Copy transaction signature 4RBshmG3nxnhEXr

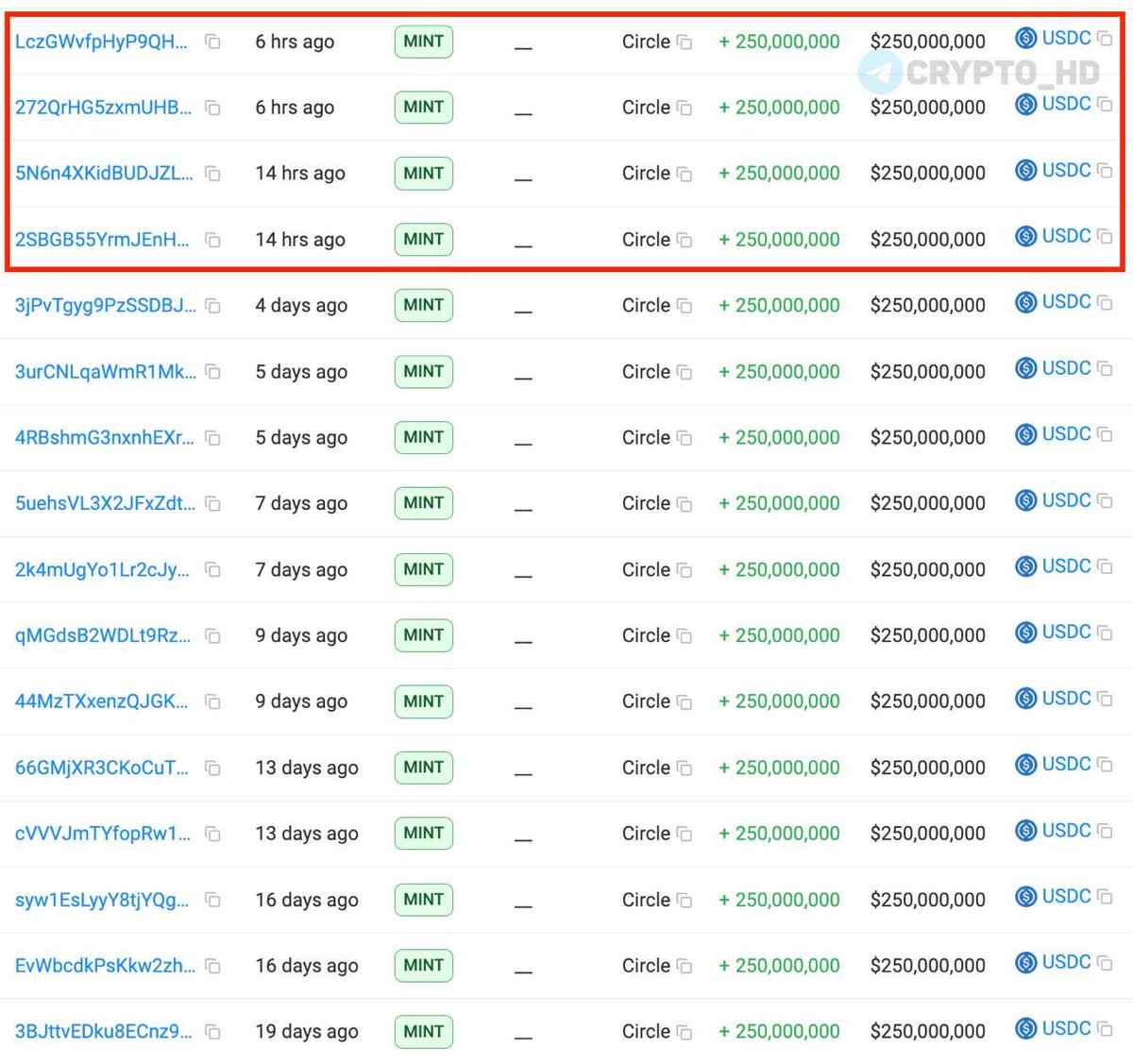tap(212, 438)
